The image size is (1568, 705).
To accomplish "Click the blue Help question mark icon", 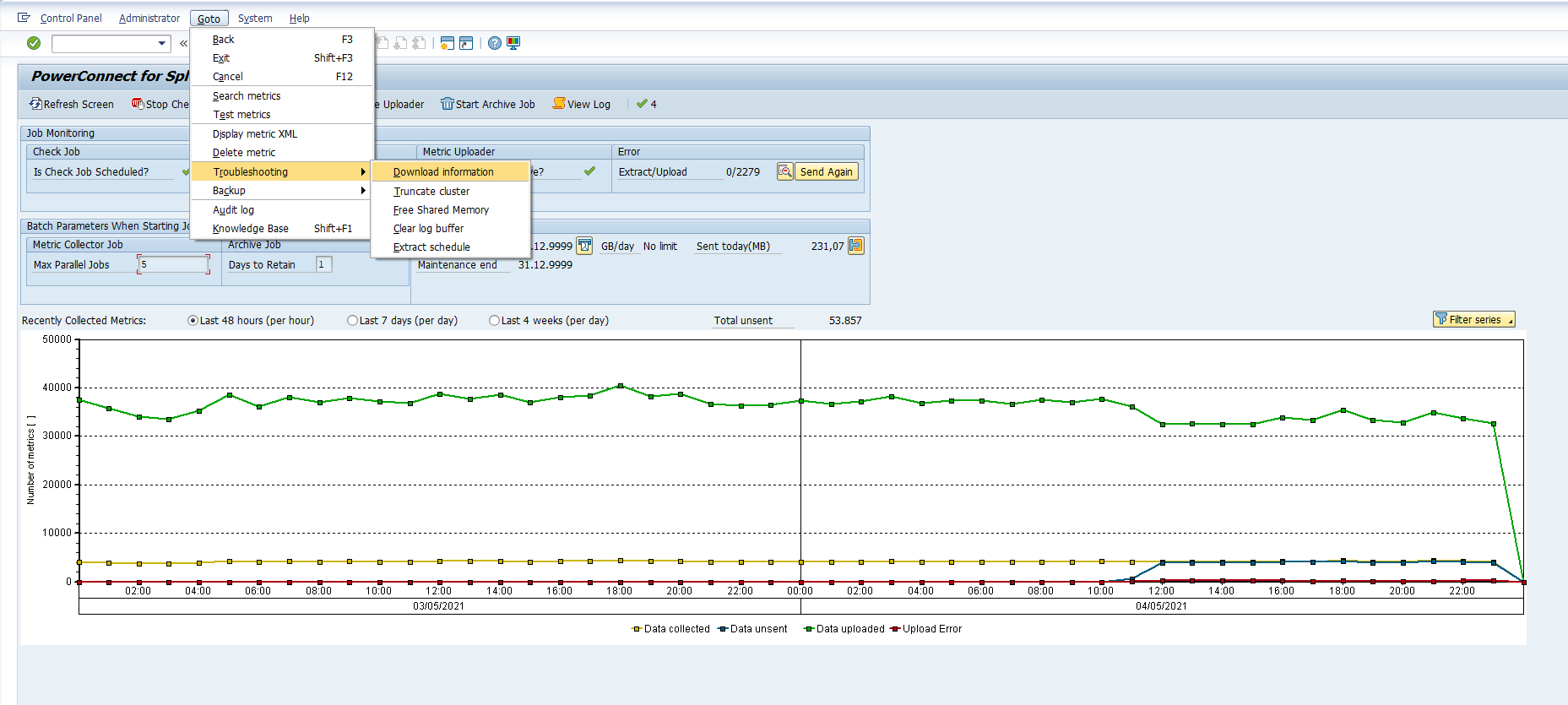I will [495, 43].
